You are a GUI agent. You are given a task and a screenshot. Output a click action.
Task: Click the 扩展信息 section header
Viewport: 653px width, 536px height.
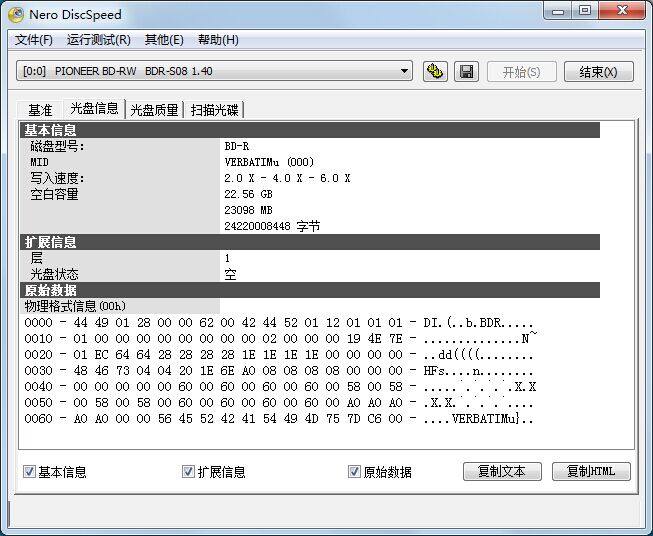pos(310,242)
